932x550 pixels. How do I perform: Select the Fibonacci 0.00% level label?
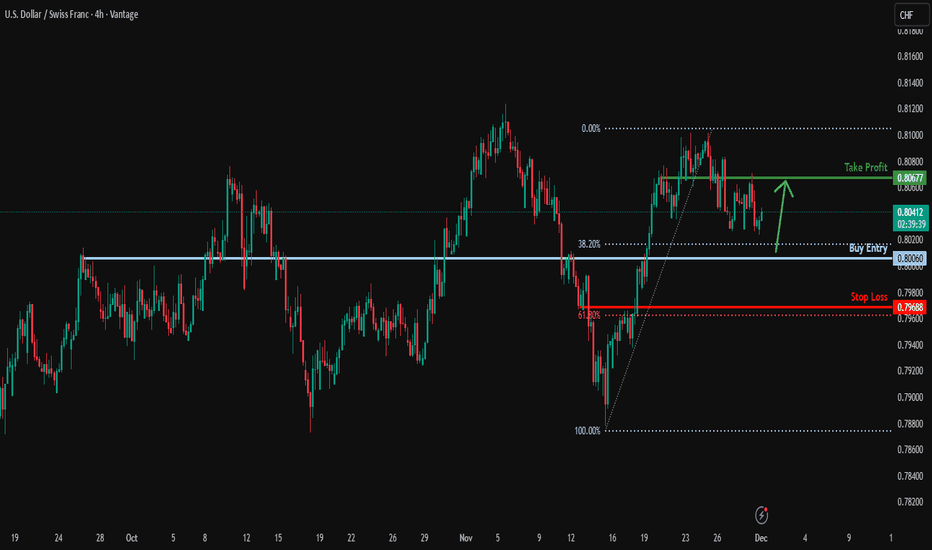click(590, 129)
